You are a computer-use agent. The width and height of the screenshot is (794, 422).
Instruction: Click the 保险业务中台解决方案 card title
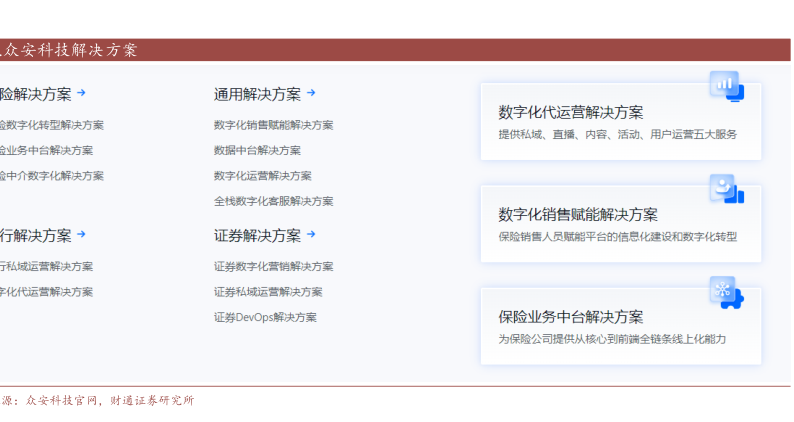[x=570, y=317]
